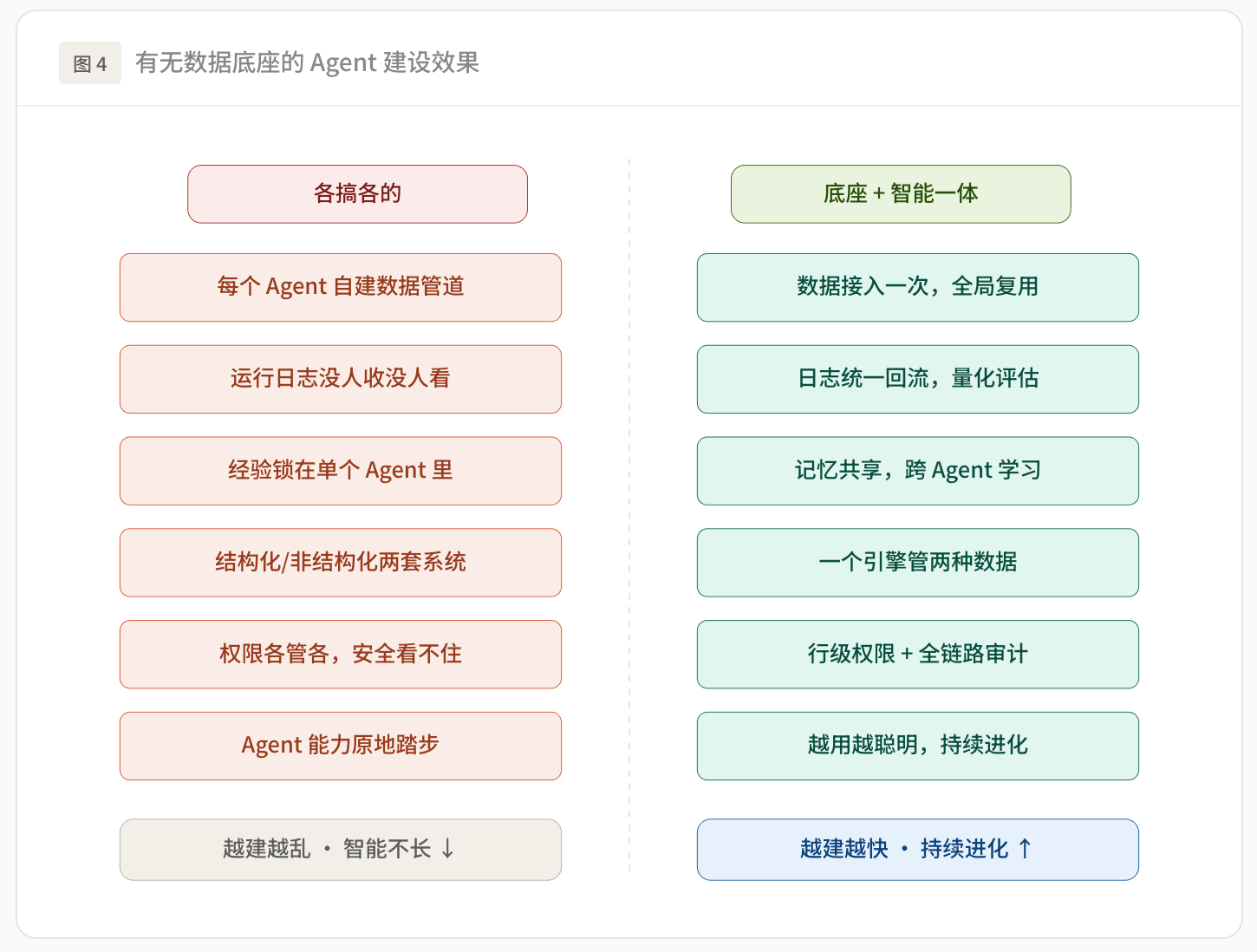The width and height of the screenshot is (1257, 952).
Task: Select the 底座 + 智能一体 header box
Action: 901,194
